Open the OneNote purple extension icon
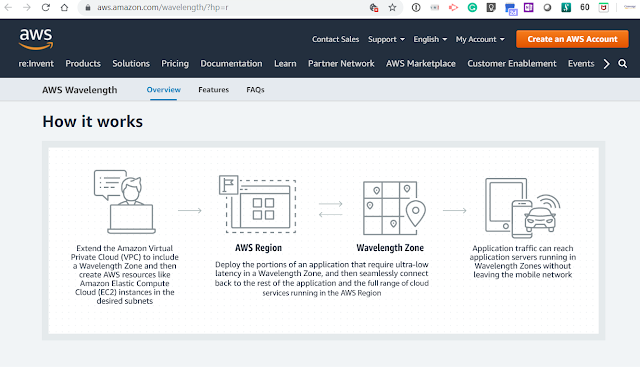640x376 pixels. 529,7
